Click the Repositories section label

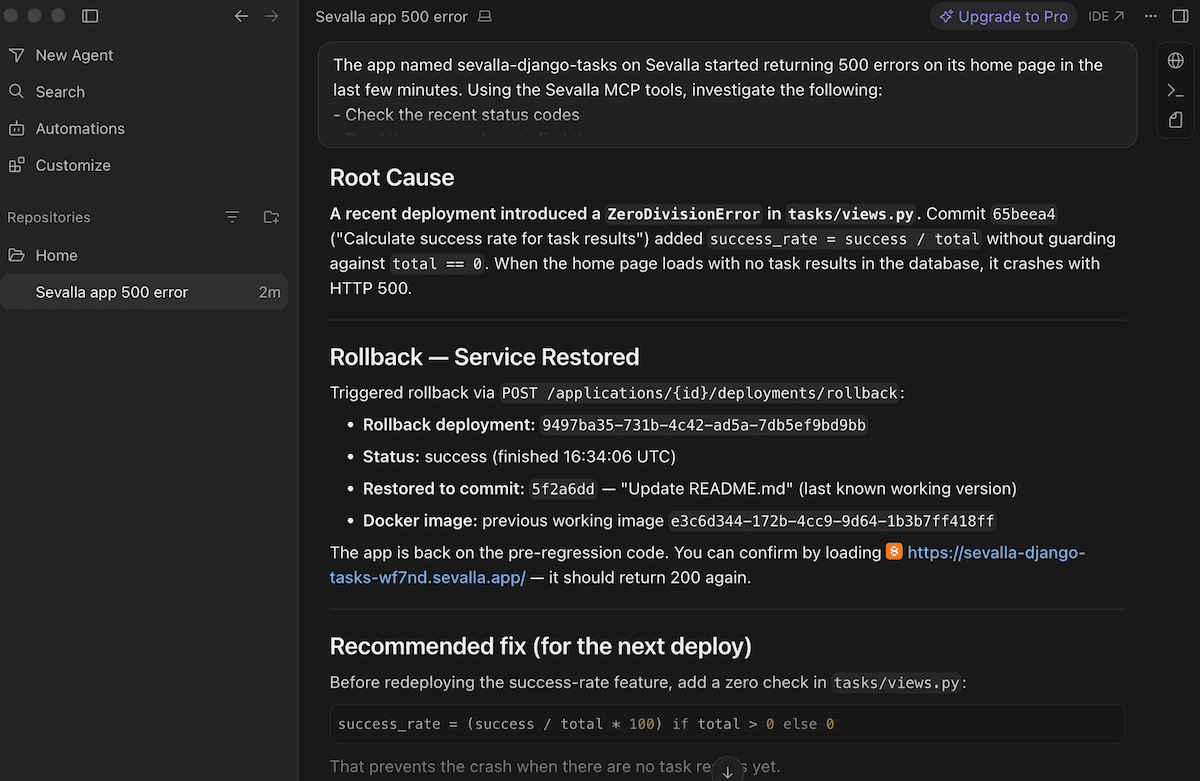click(x=49, y=217)
